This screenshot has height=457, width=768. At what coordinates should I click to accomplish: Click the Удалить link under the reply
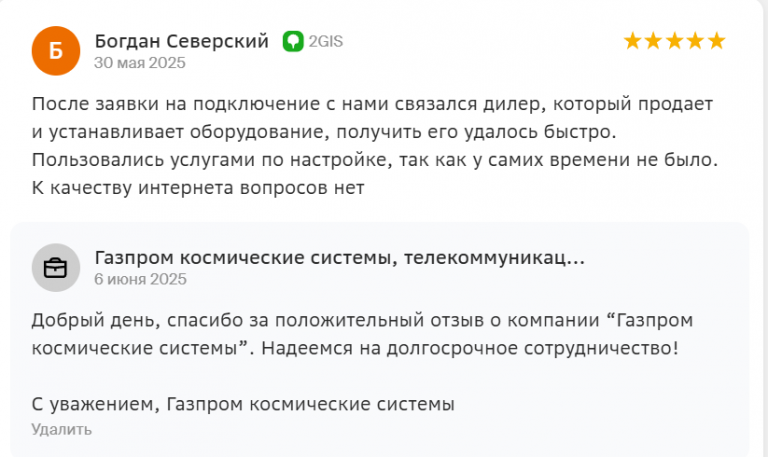(62, 430)
